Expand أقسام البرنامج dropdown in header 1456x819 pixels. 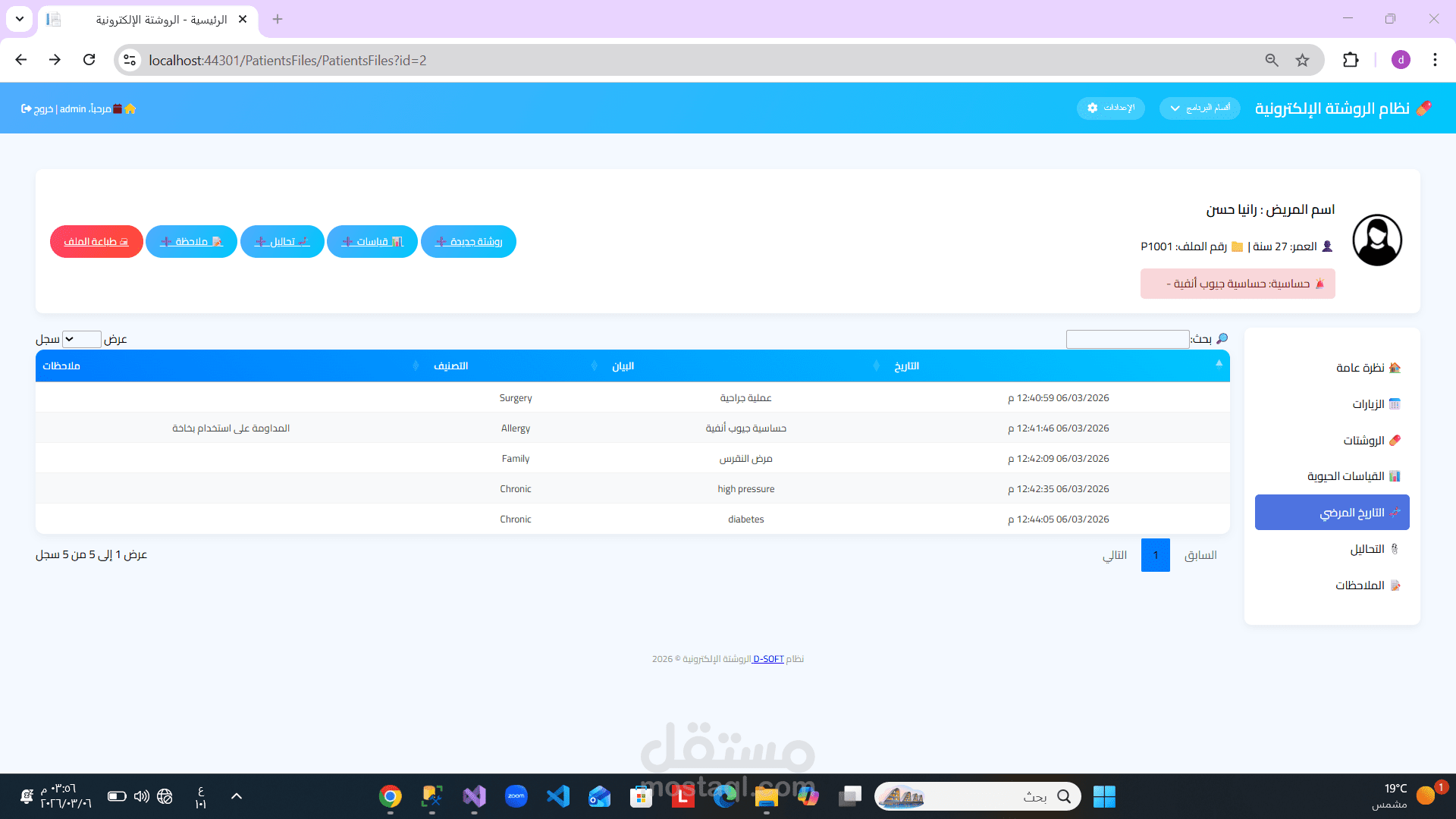click(x=1200, y=108)
